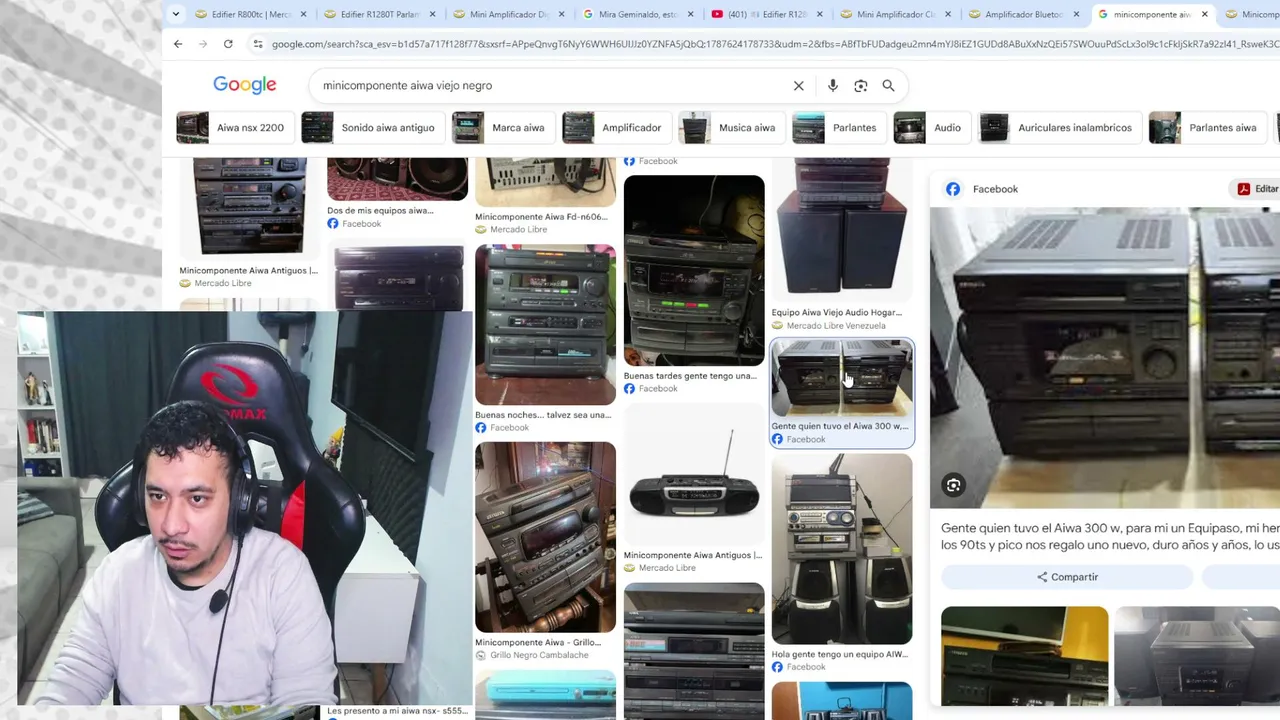Select the 'Gente quien tuvo el Aiwa 300 w' thumbnail
Screen dimensions: 1280x720
[x=842, y=378]
